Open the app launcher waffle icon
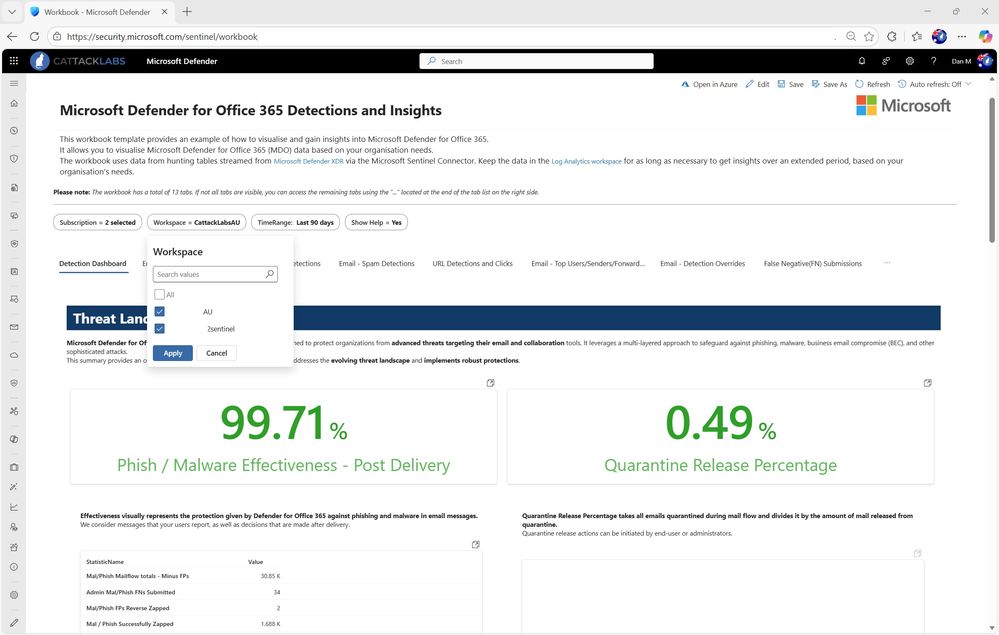 [13, 61]
